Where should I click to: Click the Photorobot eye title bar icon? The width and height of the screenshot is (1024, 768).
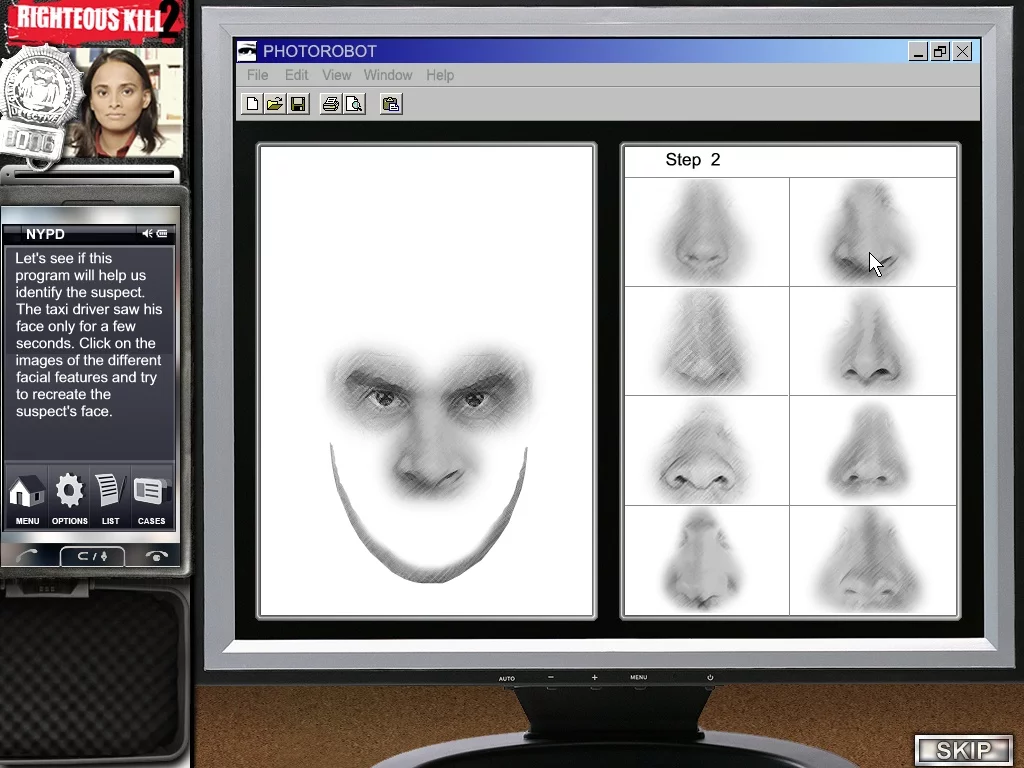(x=246, y=51)
